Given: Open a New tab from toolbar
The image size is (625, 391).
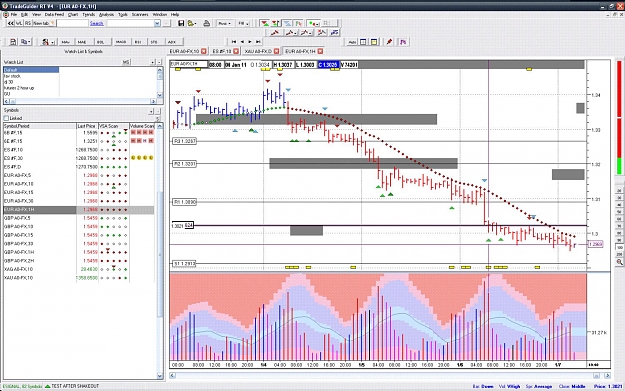Looking at the screenshot, I should point(44,24).
